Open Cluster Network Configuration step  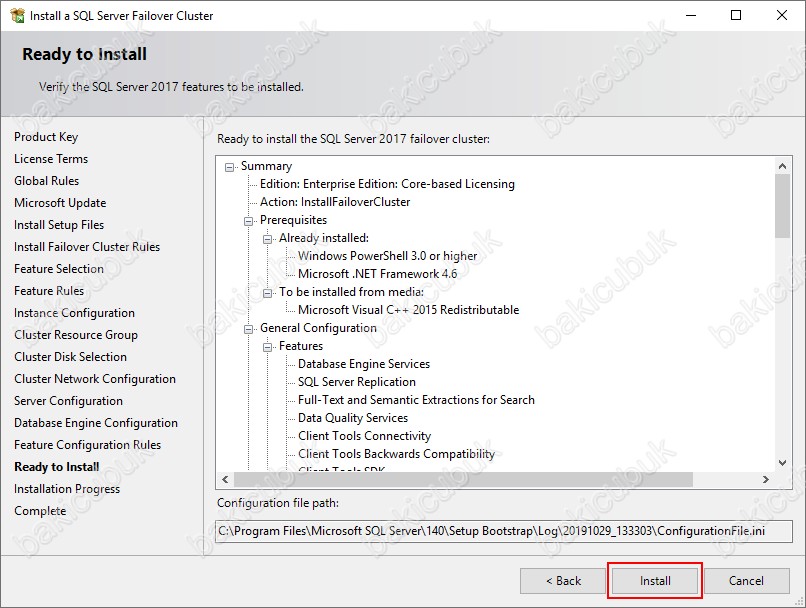(x=95, y=379)
